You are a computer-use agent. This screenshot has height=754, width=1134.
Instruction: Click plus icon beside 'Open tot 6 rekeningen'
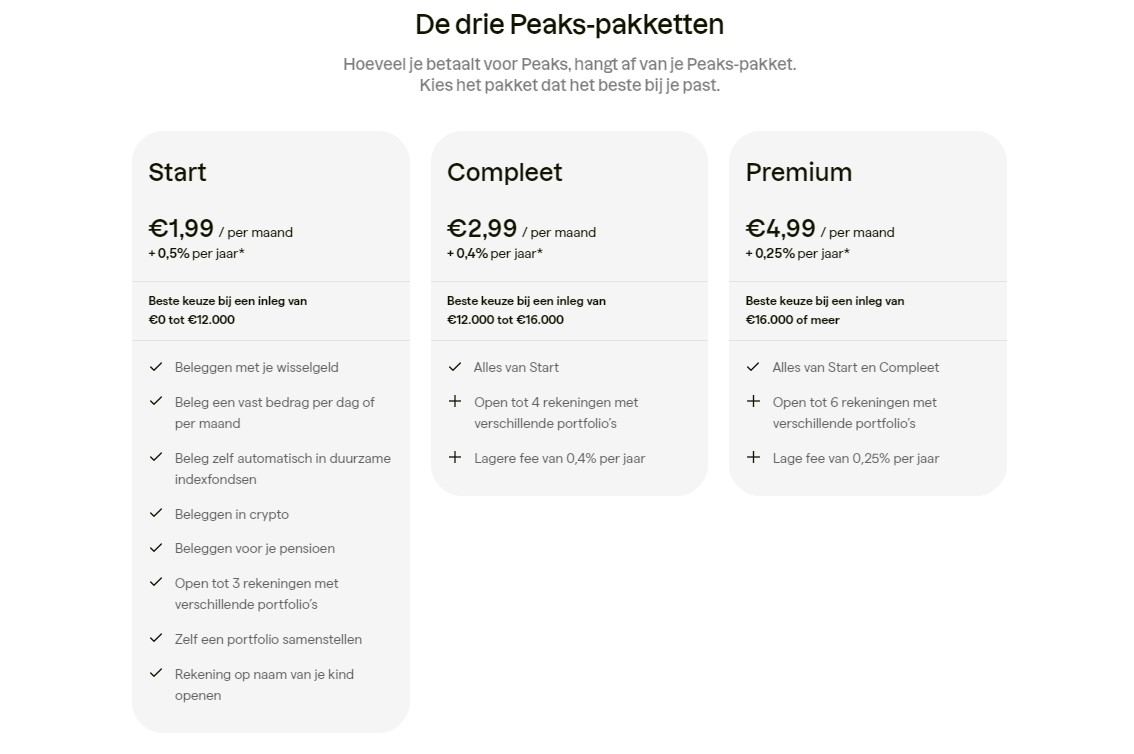pyautogui.click(x=754, y=402)
